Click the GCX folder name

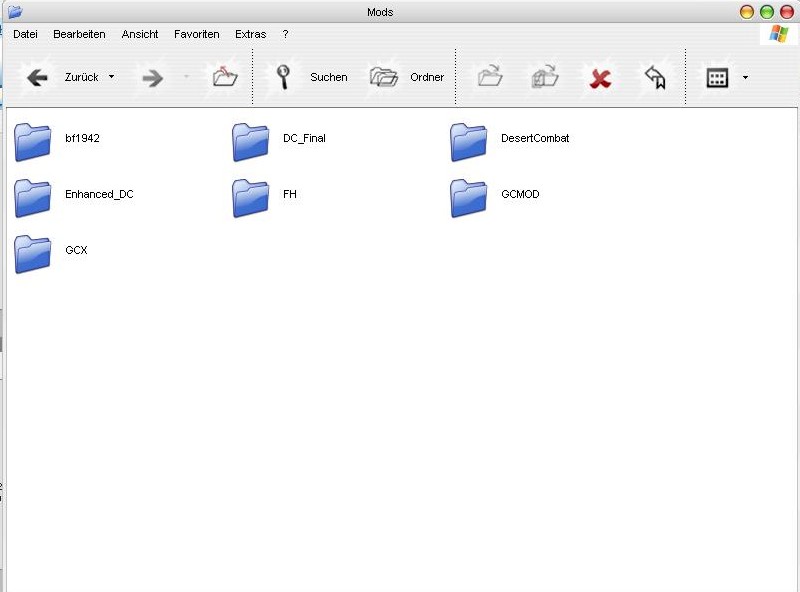pos(77,250)
